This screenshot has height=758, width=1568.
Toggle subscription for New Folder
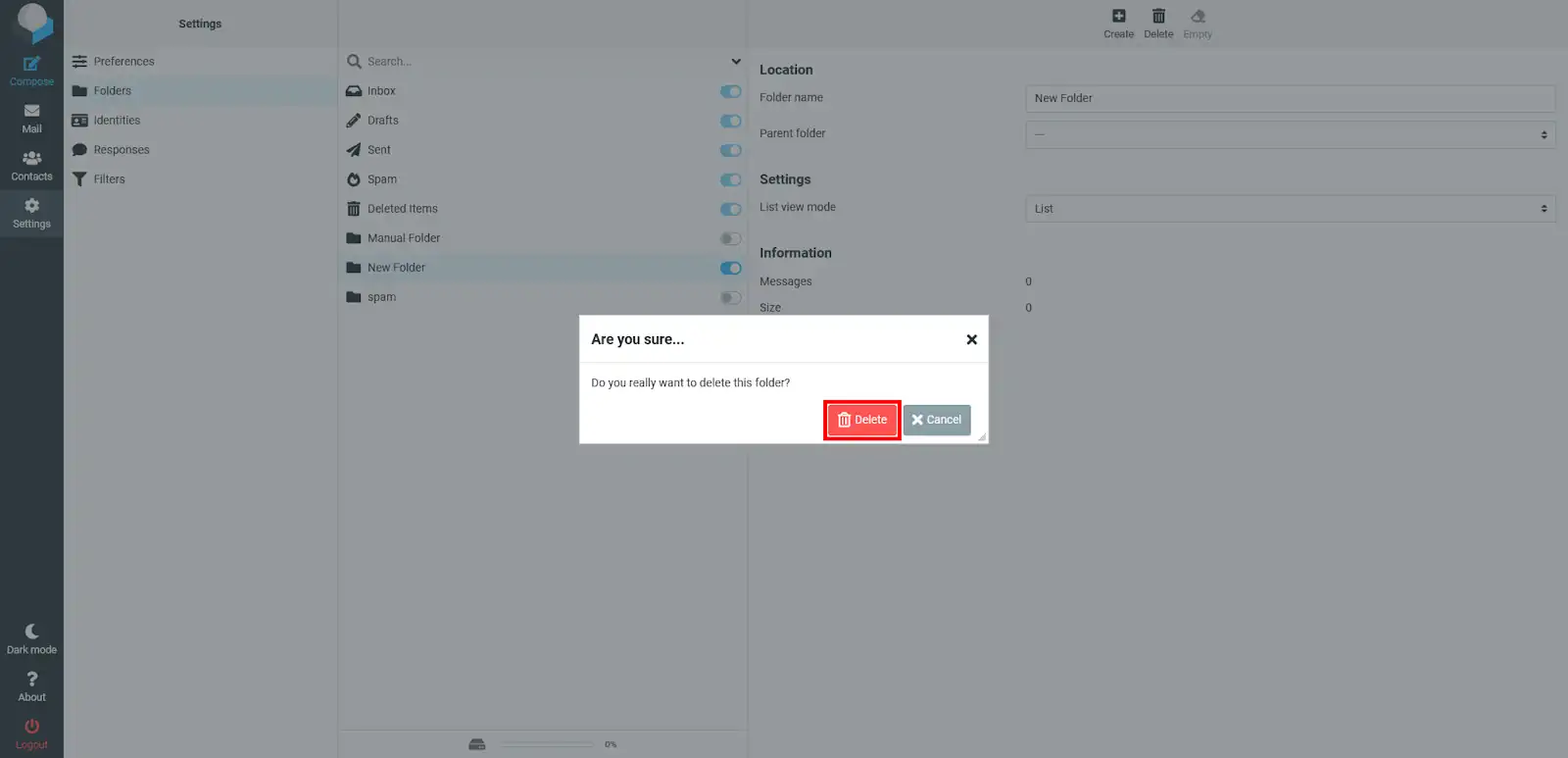coord(730,268)
